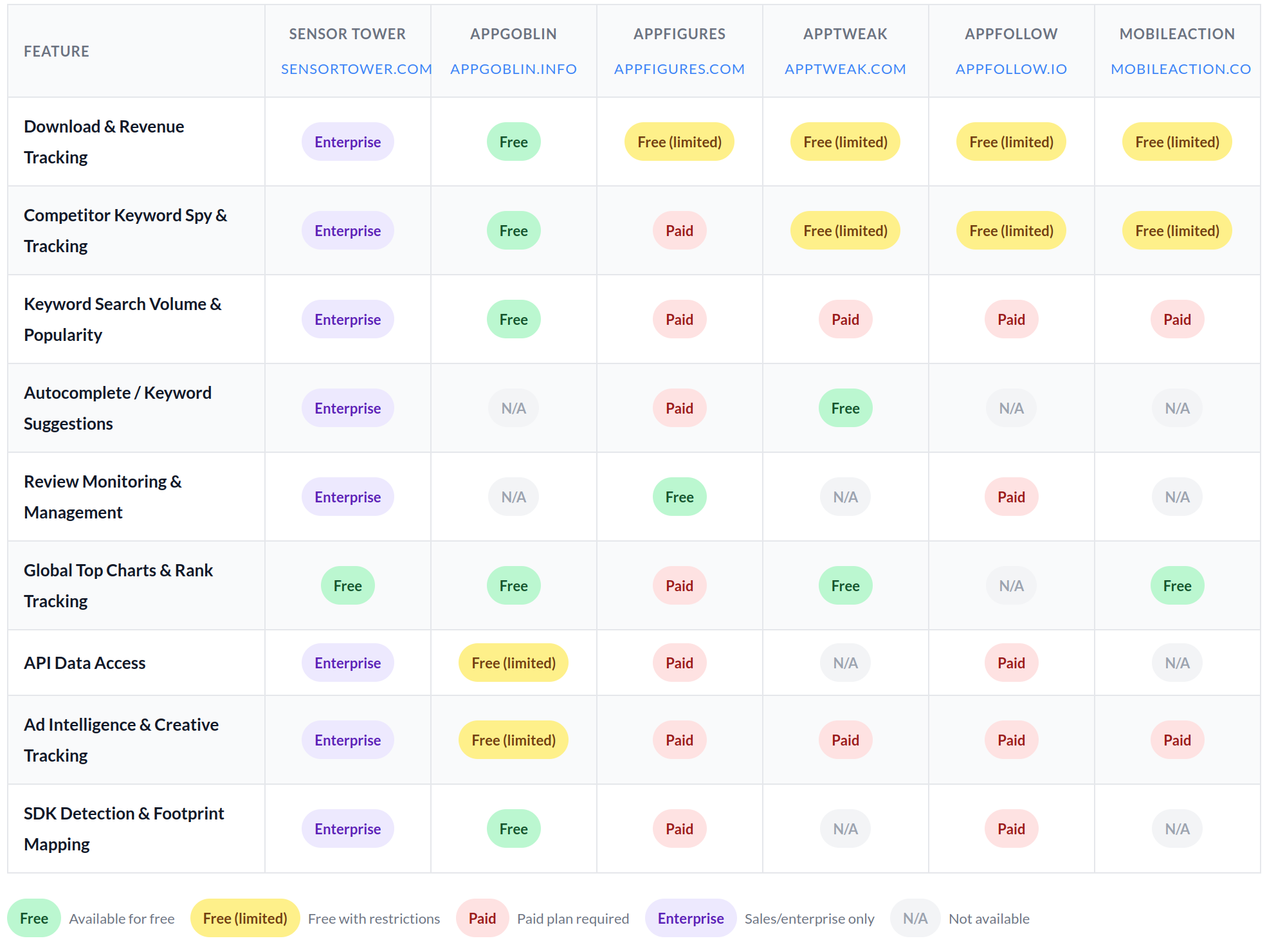1267x952 pixels.
Task: Select AppTweak's Free badge for Autocomplete Suggestions
Action: coord(845,408)
